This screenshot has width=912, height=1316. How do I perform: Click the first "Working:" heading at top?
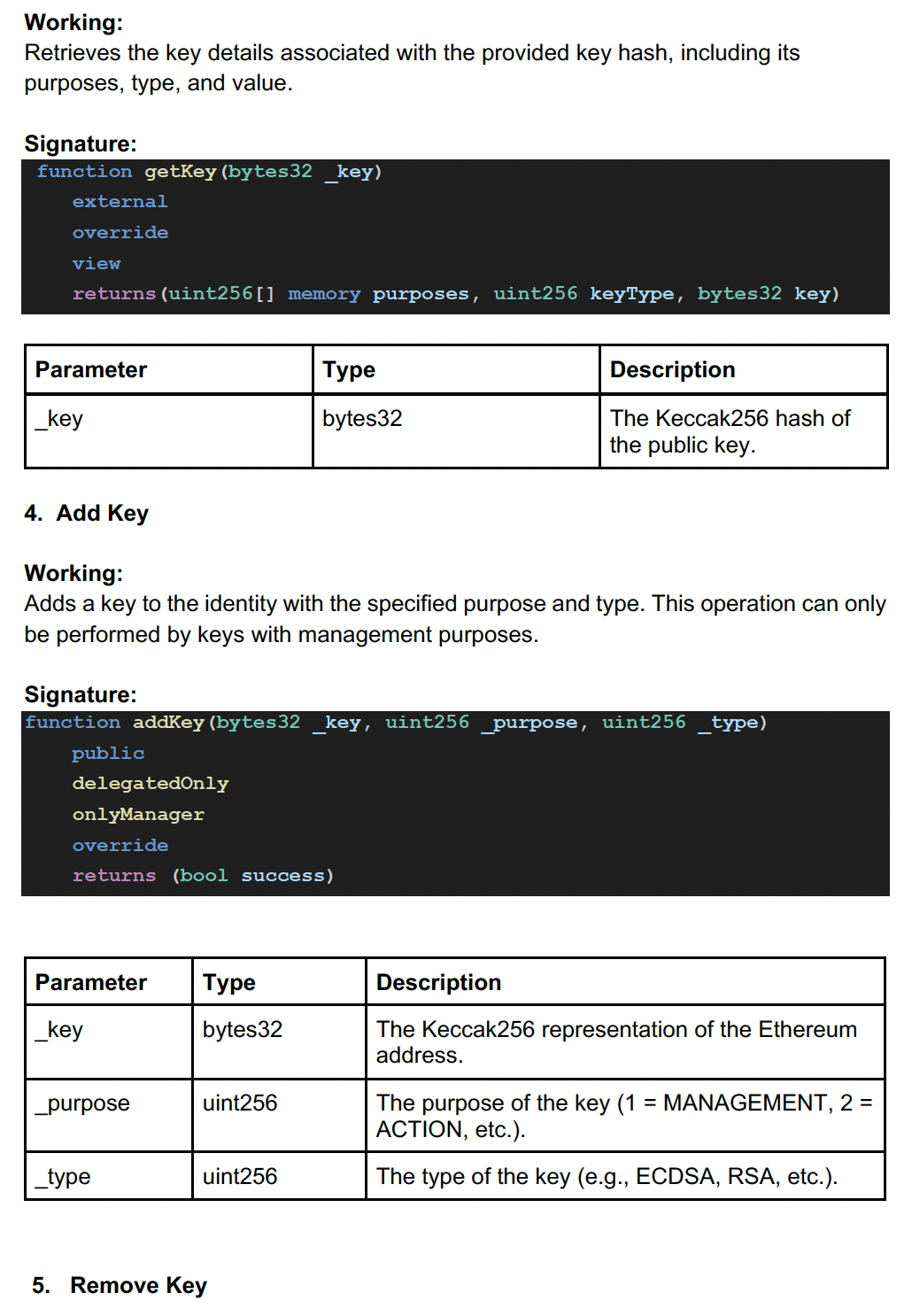[73, 22]
